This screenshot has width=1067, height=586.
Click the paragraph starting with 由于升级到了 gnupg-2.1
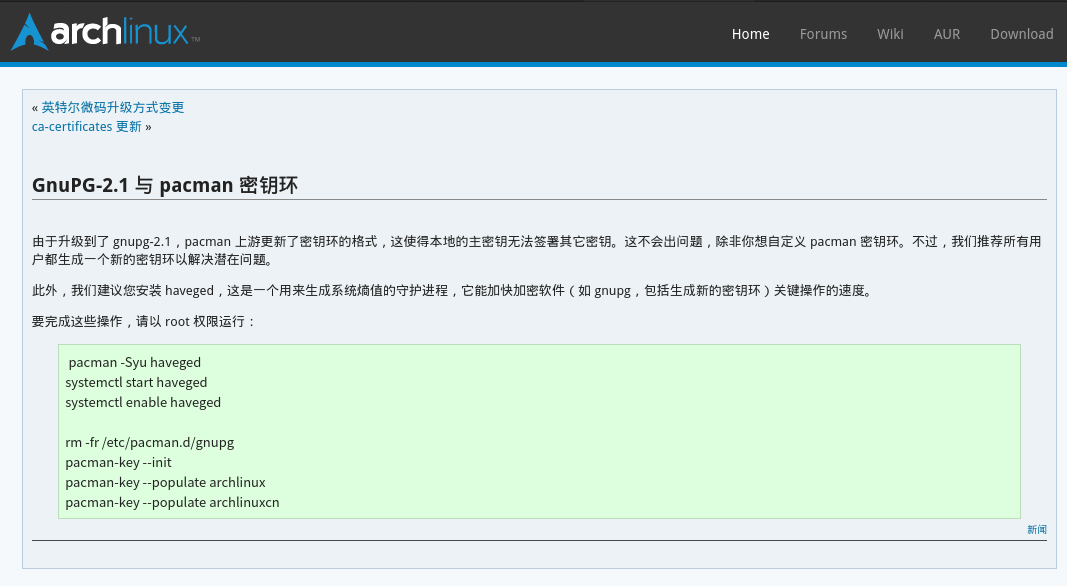(x=537, y=250)
